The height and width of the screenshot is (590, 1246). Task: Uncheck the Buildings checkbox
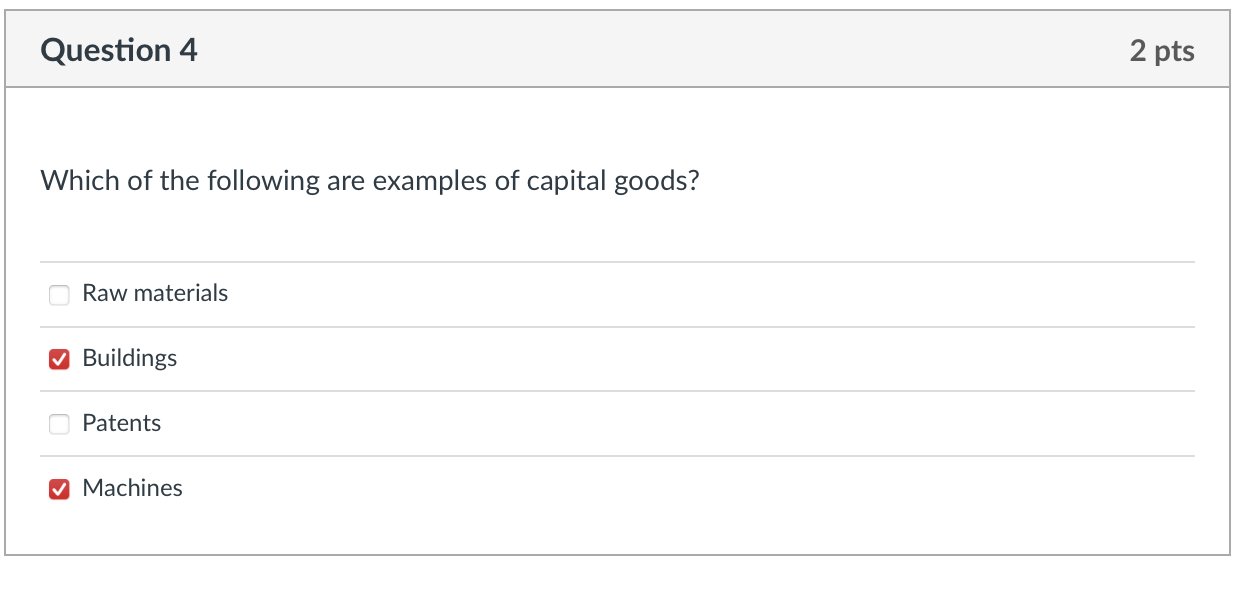[59, 360]
